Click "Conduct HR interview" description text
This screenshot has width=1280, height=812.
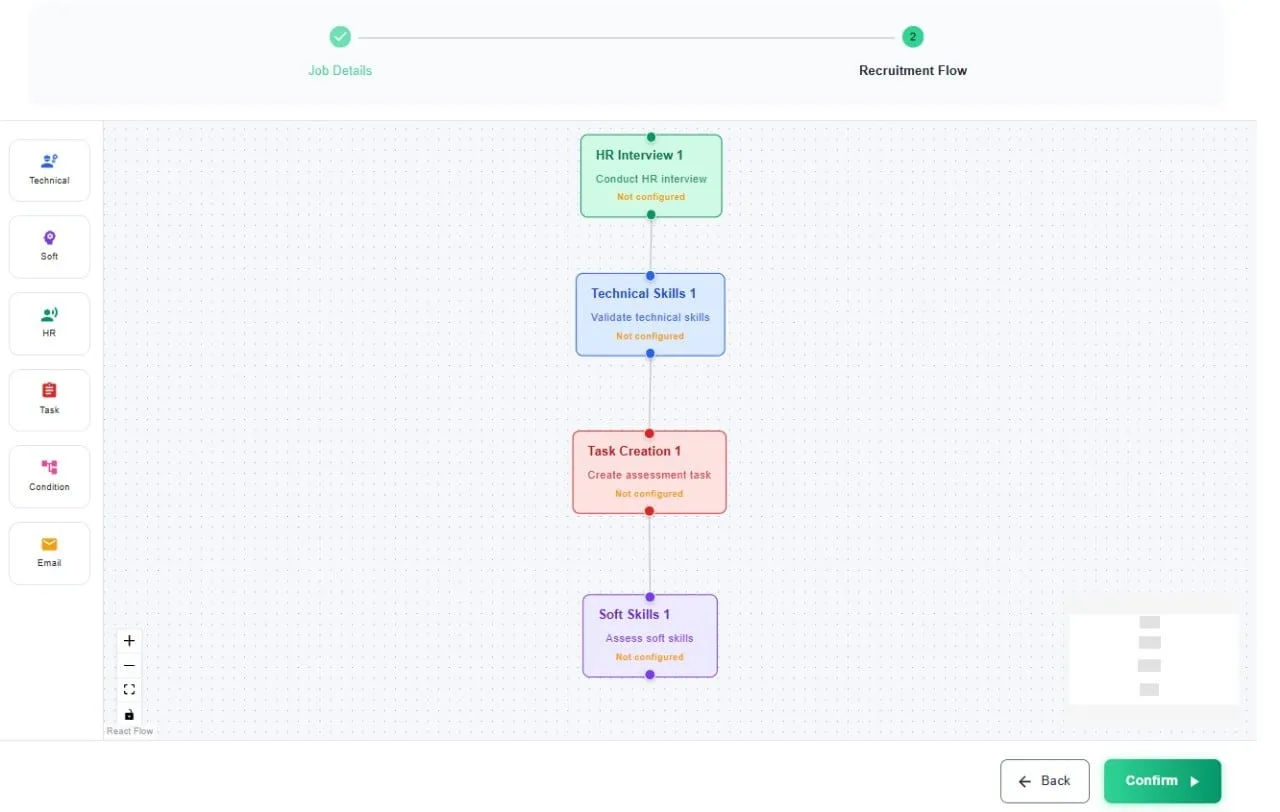click(x=651, y=180)
